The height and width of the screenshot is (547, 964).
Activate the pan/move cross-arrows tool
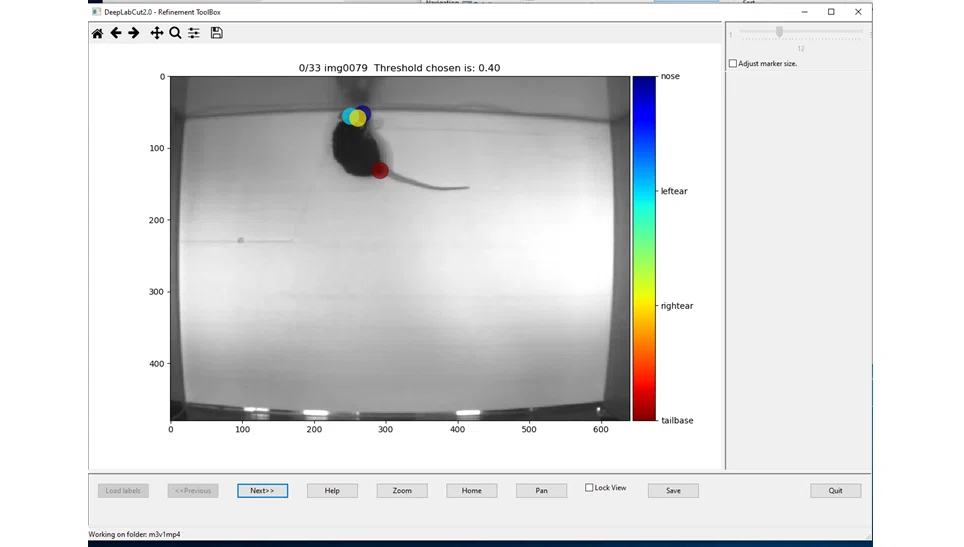[157, 33]
